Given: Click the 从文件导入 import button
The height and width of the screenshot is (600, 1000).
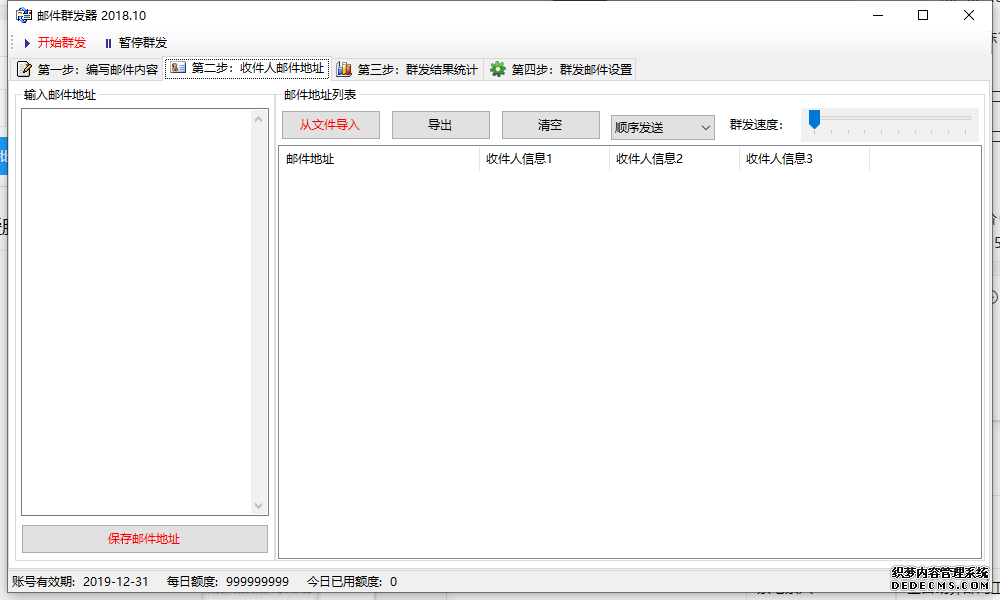Looking at the screenshot, I should (330, 124).
